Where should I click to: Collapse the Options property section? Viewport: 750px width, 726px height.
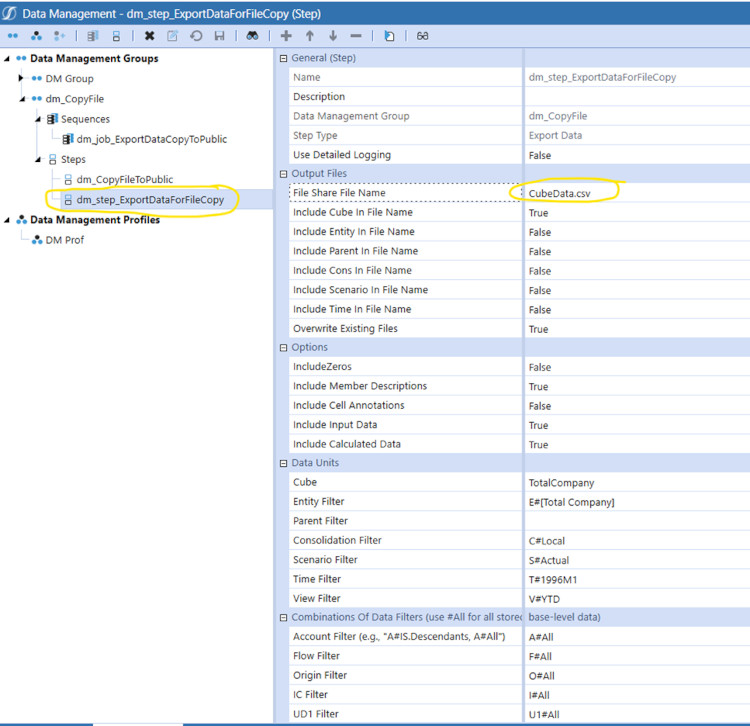[x=283, y=348]
